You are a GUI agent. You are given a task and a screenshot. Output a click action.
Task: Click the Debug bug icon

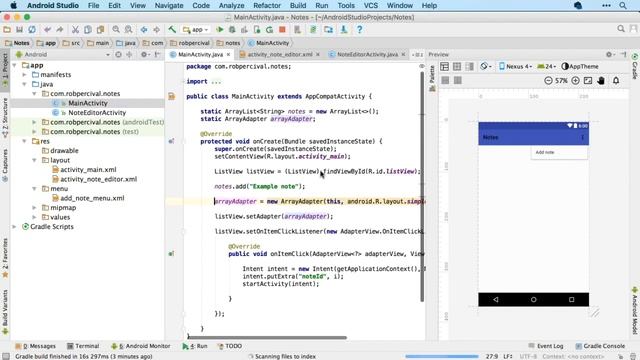coord(232,30)
